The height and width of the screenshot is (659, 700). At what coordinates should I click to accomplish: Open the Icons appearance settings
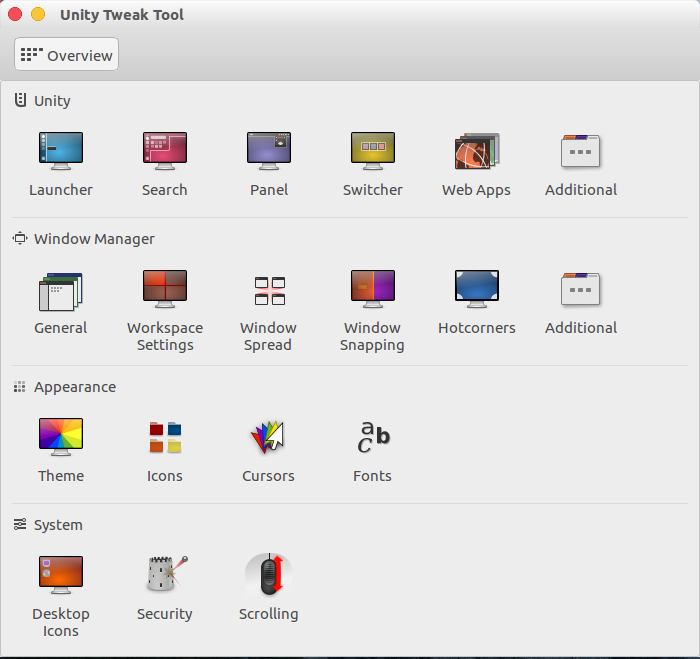point(165,437)
